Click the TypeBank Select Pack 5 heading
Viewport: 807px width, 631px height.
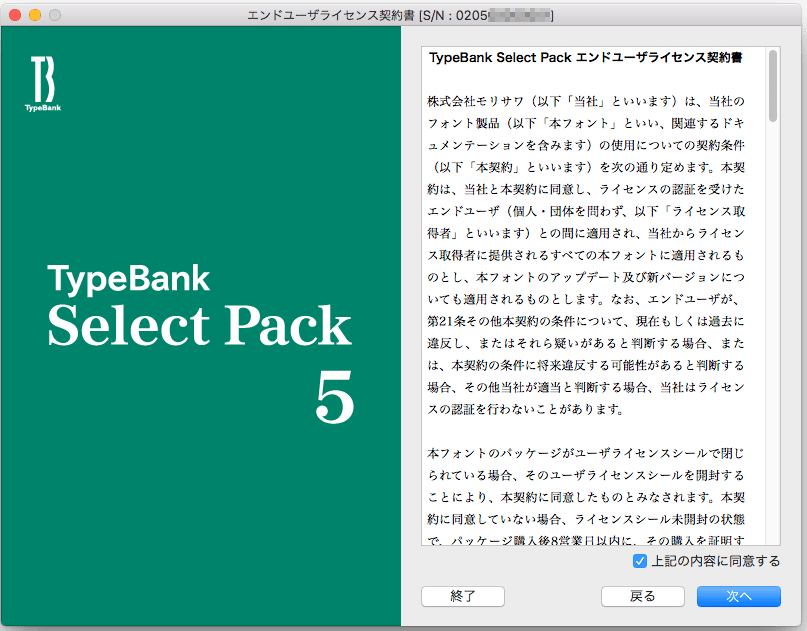click(201, 343)
